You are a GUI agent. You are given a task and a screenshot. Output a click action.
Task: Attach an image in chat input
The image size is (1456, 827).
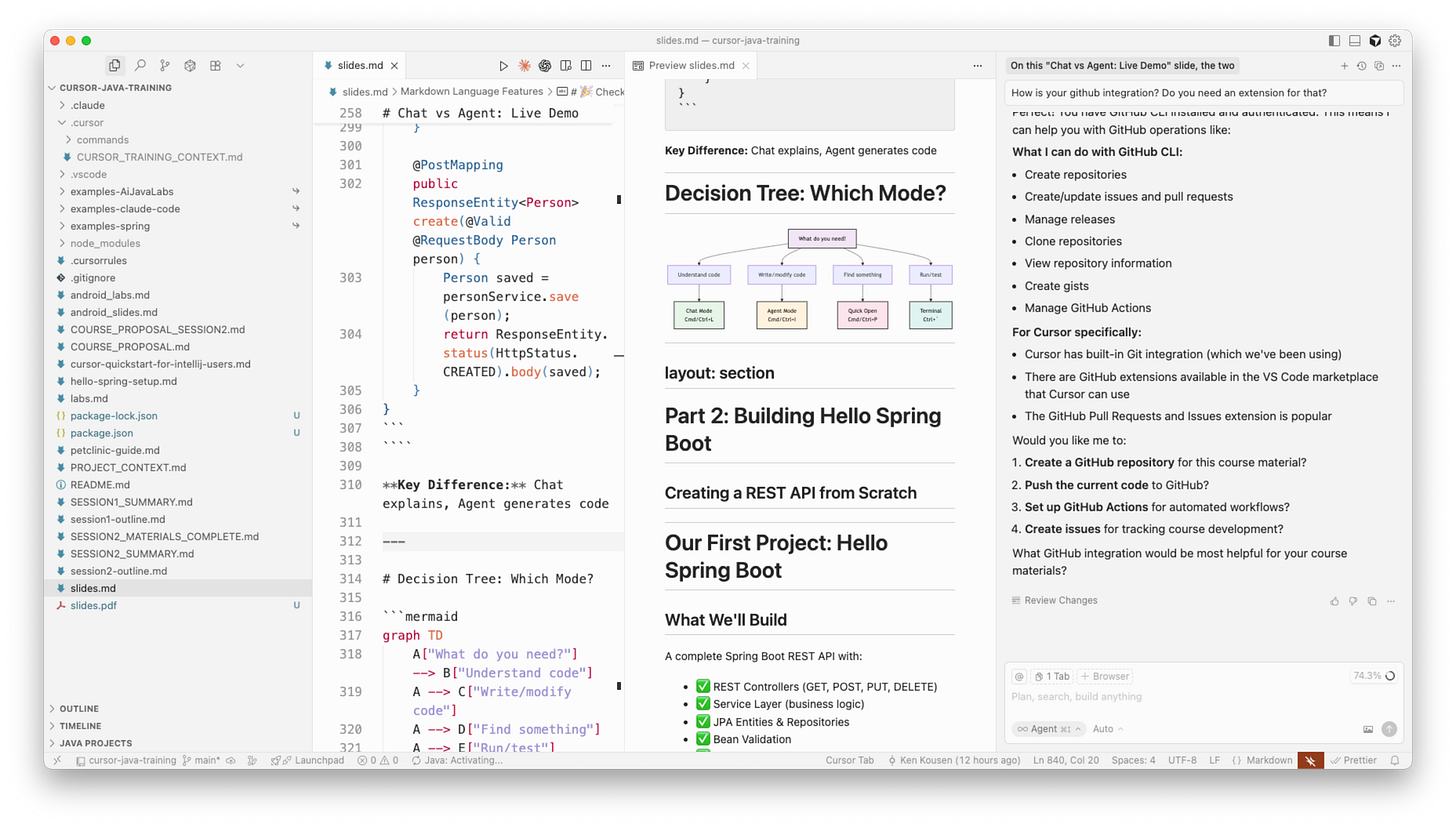click(x=1368, y=729)
